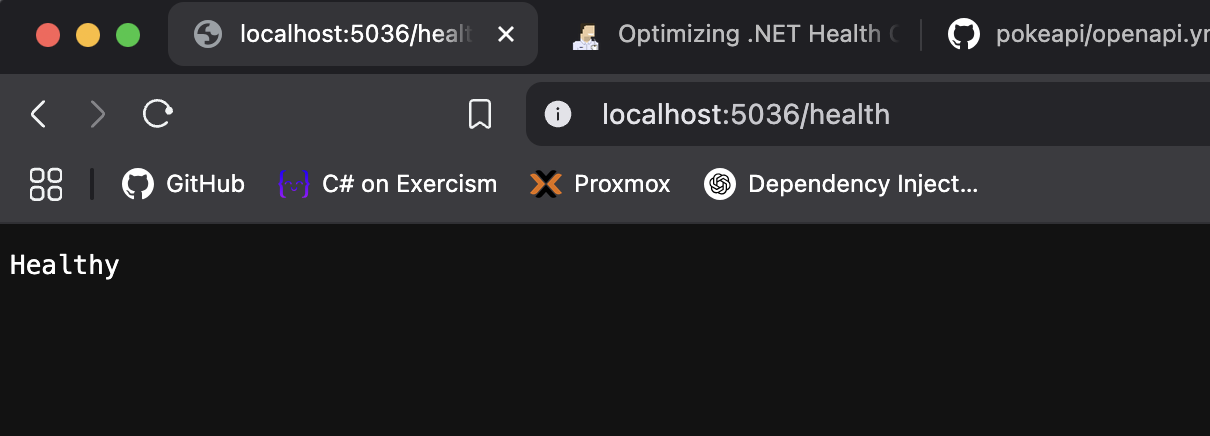
Task: Click the GitHub favicon on pokeapi tab
Action: [x=964, y=35]
